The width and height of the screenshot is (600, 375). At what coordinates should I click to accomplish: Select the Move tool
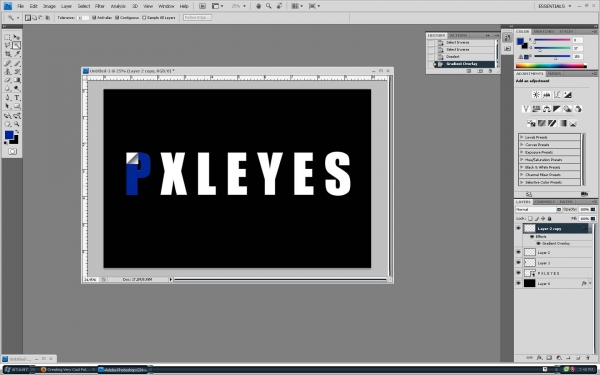[16, 37]
